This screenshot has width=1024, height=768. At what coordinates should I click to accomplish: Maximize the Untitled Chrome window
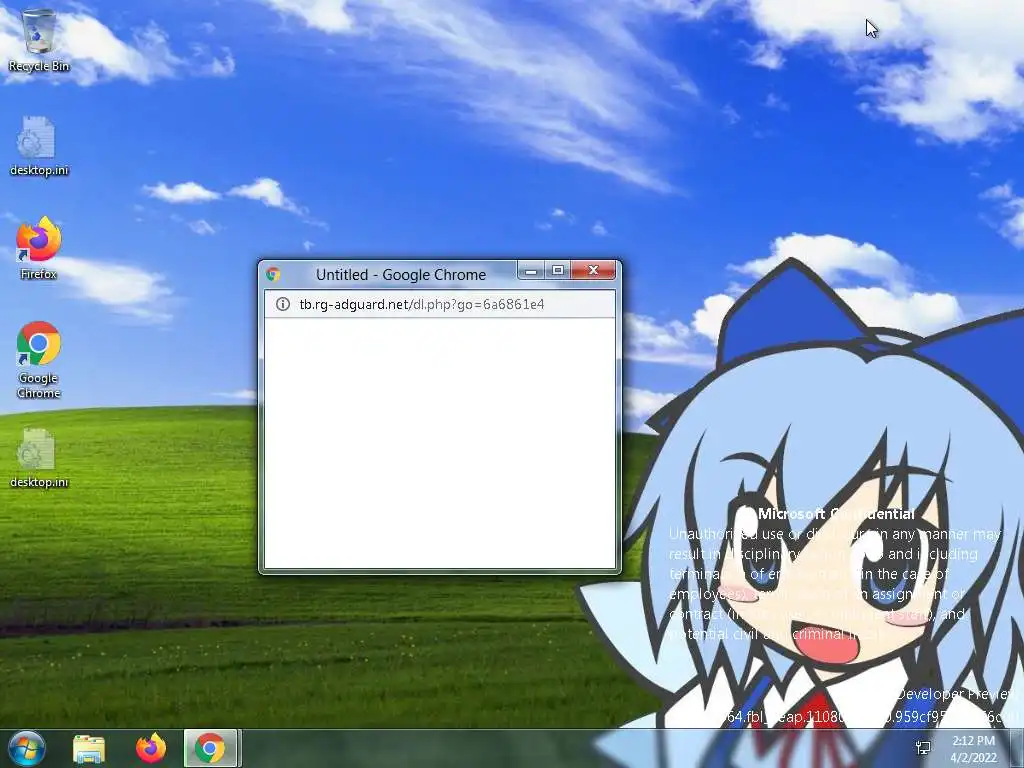pyautogui.click(x=558, y=270)
